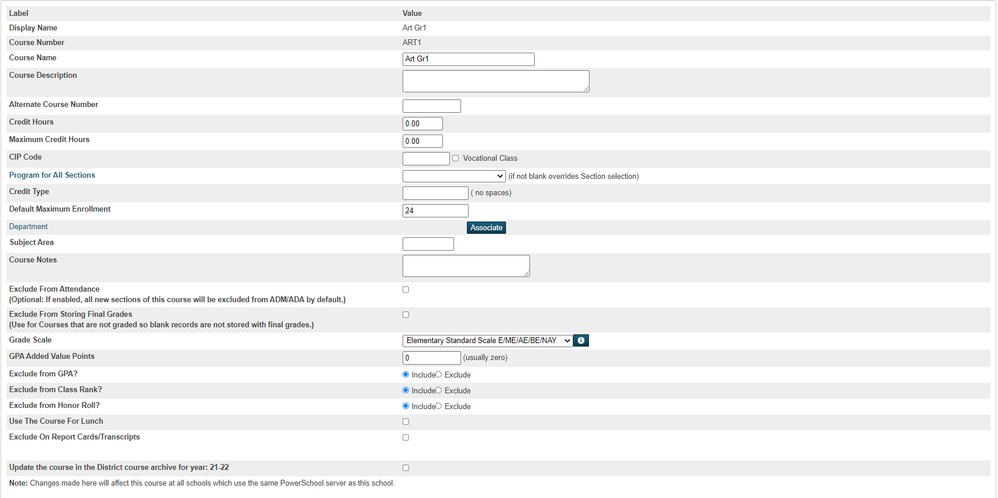The image size is (998, 498).
Task: Focus the Course Description text area
Action: (495, 81)
